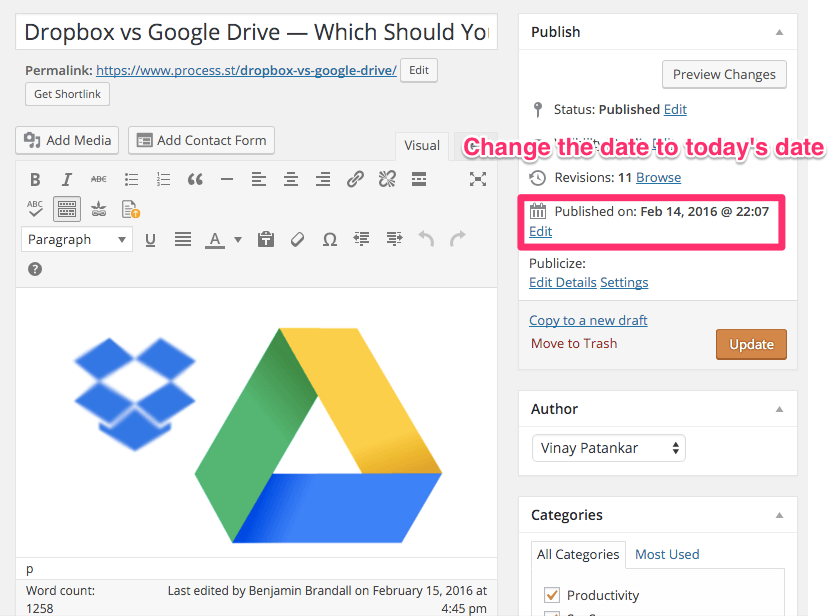Viewport: 836px width, 616px height.
Task: Open the keyboard shortcuts help icon
Action: pos(35,269)
